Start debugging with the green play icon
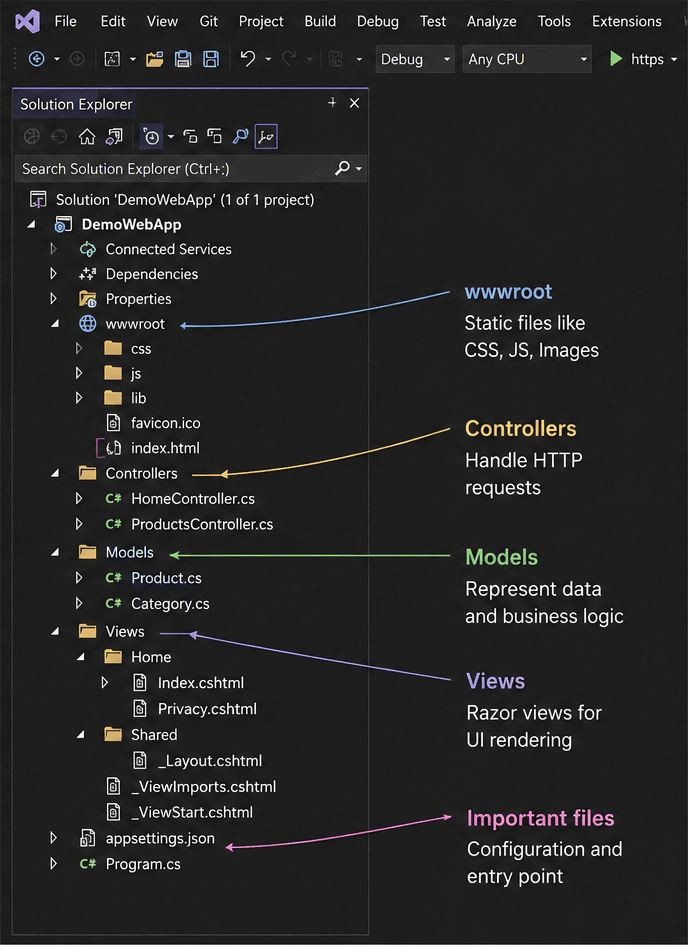 point(616,59)
